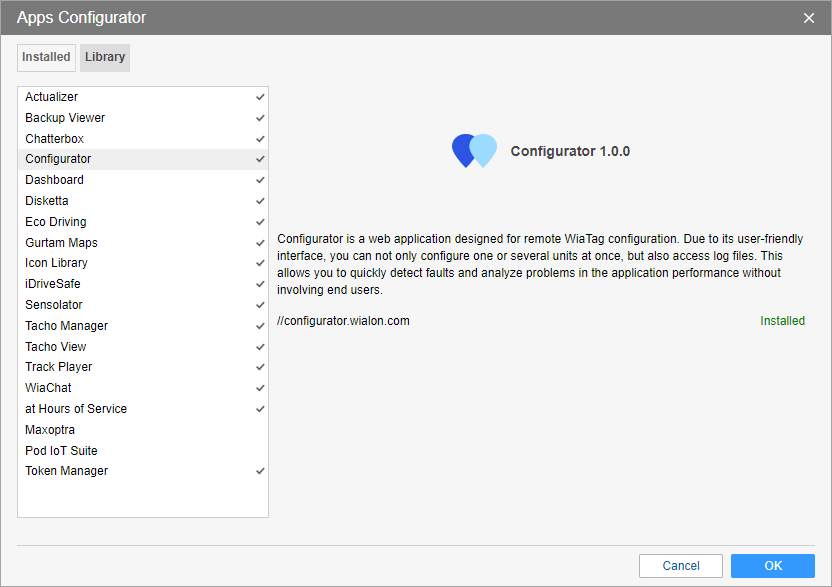Click the checkmark beside Backup Viewer
This screenshot has width=832, height=587.
click(x=260, y=118)
